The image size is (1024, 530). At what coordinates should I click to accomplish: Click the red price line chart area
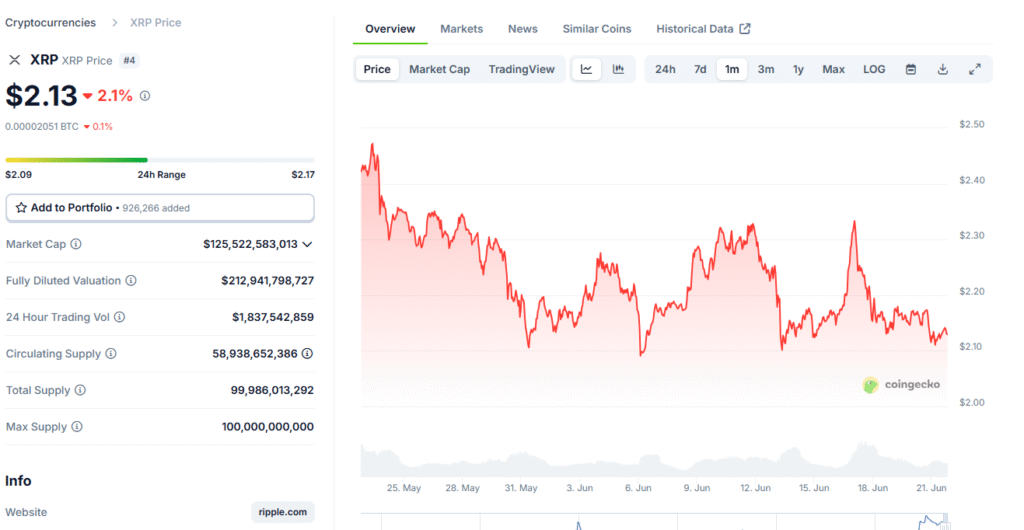point(654,274)
